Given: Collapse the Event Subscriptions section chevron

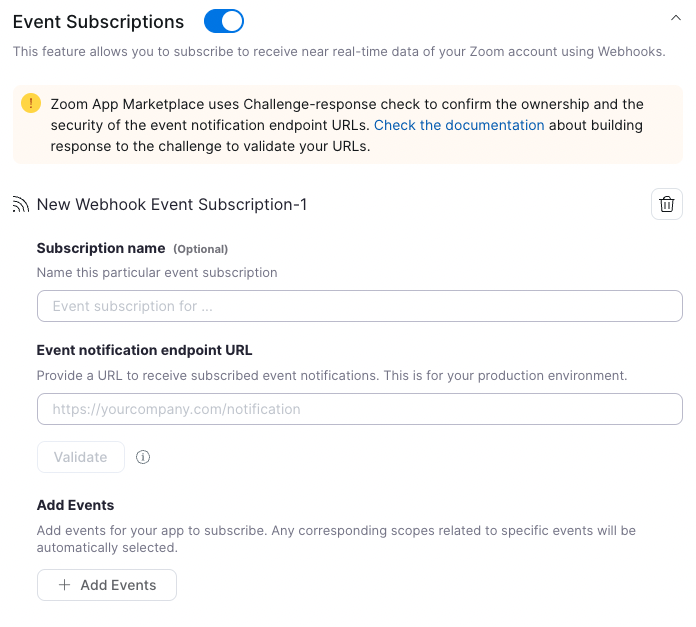Looking at the screenshot, I should [x=677, y=17].
